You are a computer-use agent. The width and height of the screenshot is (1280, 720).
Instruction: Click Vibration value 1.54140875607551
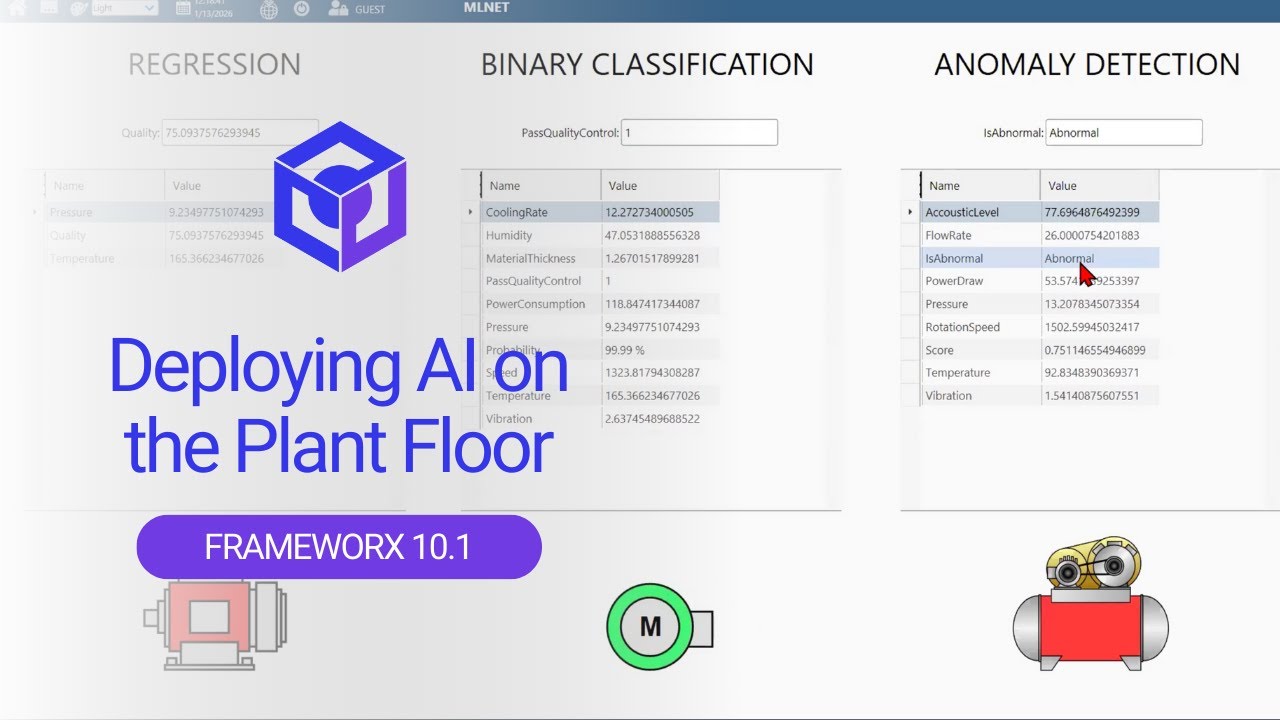click(x=1092, y=396)
